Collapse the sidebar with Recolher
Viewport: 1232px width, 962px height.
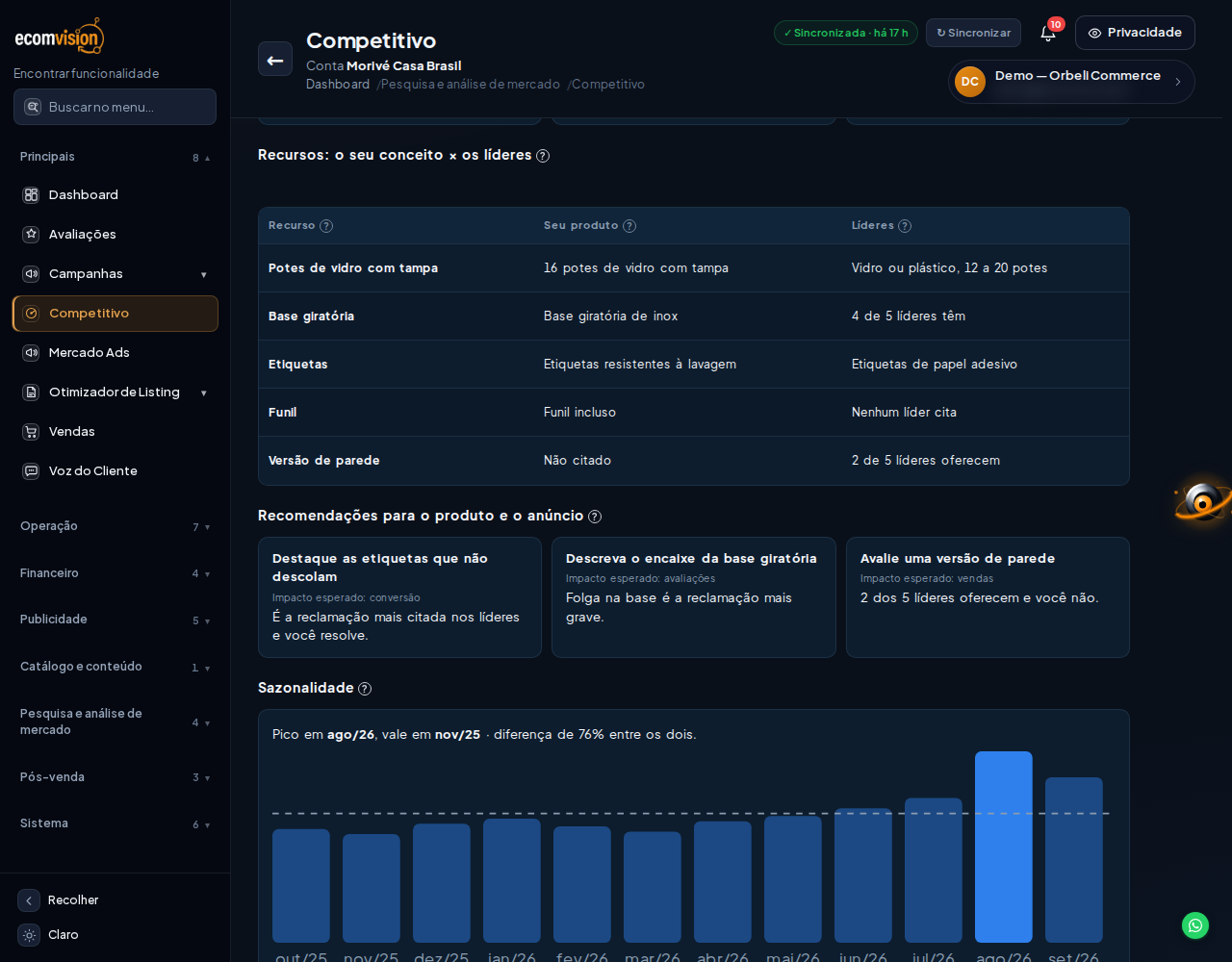click(x=59, y=900)
